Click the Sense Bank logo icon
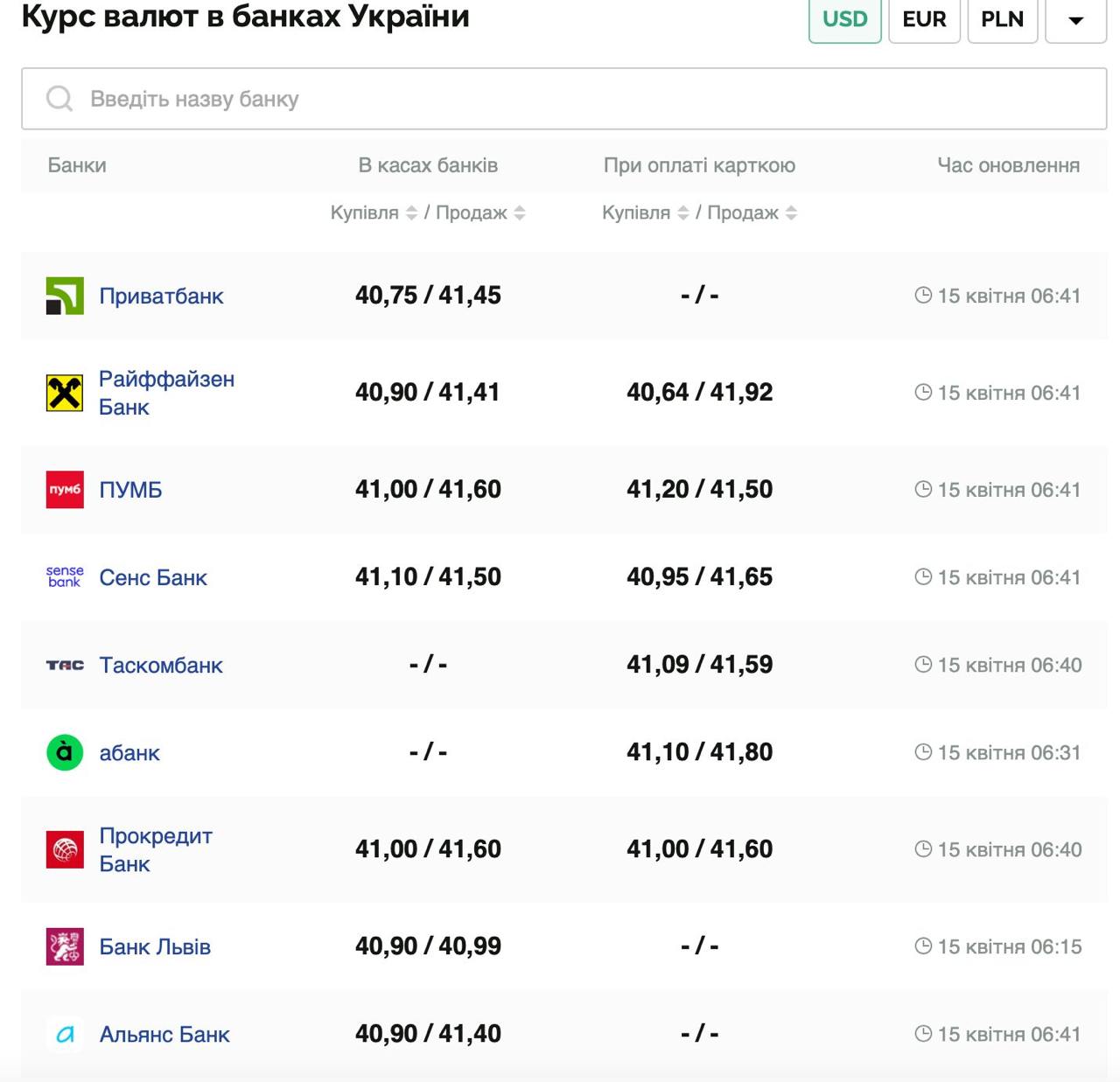The height and width of the screenshot is (1082, 1120). (65, 577)
